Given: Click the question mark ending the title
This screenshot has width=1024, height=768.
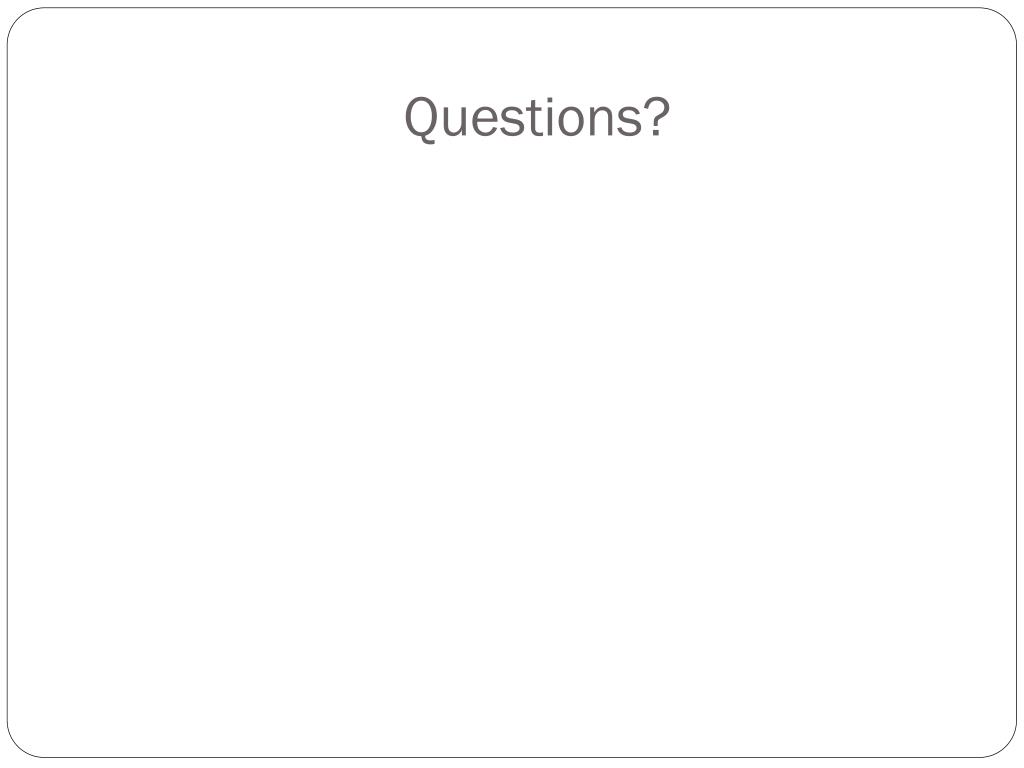Looking at the screenshot, I should [656, 116].
